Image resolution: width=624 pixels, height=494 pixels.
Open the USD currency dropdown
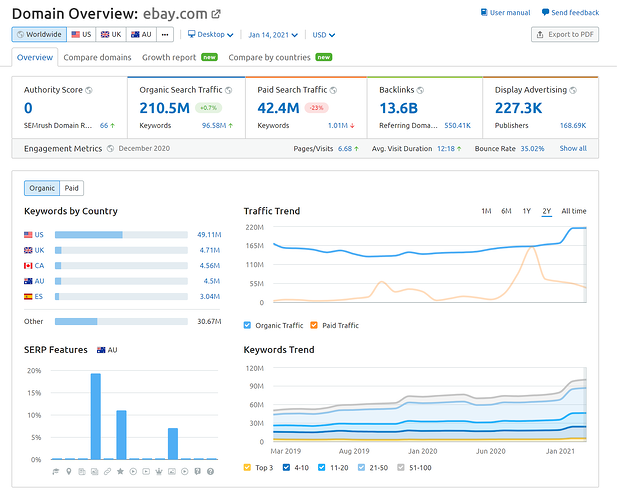click(324, 35)
